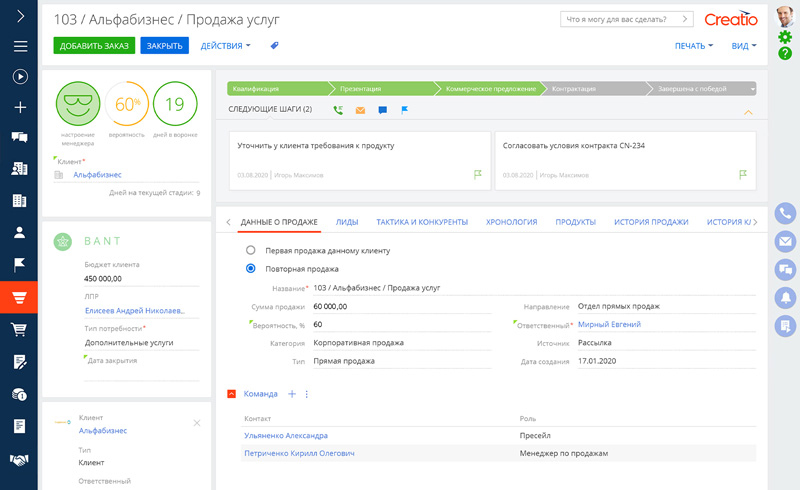This screenshot has width=800, height=490.
Task: Expand the left sidebar with the arrow icon
Action: click(x=20, y=16)
